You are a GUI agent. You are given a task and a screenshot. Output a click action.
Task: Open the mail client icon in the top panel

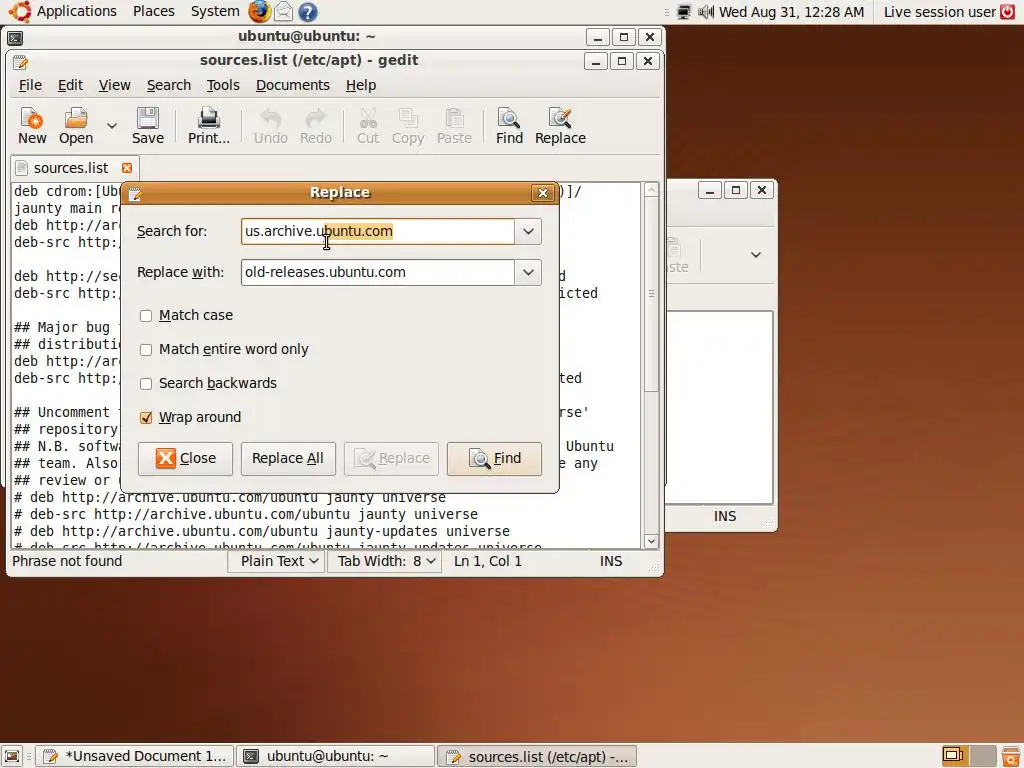click(283, 11)
